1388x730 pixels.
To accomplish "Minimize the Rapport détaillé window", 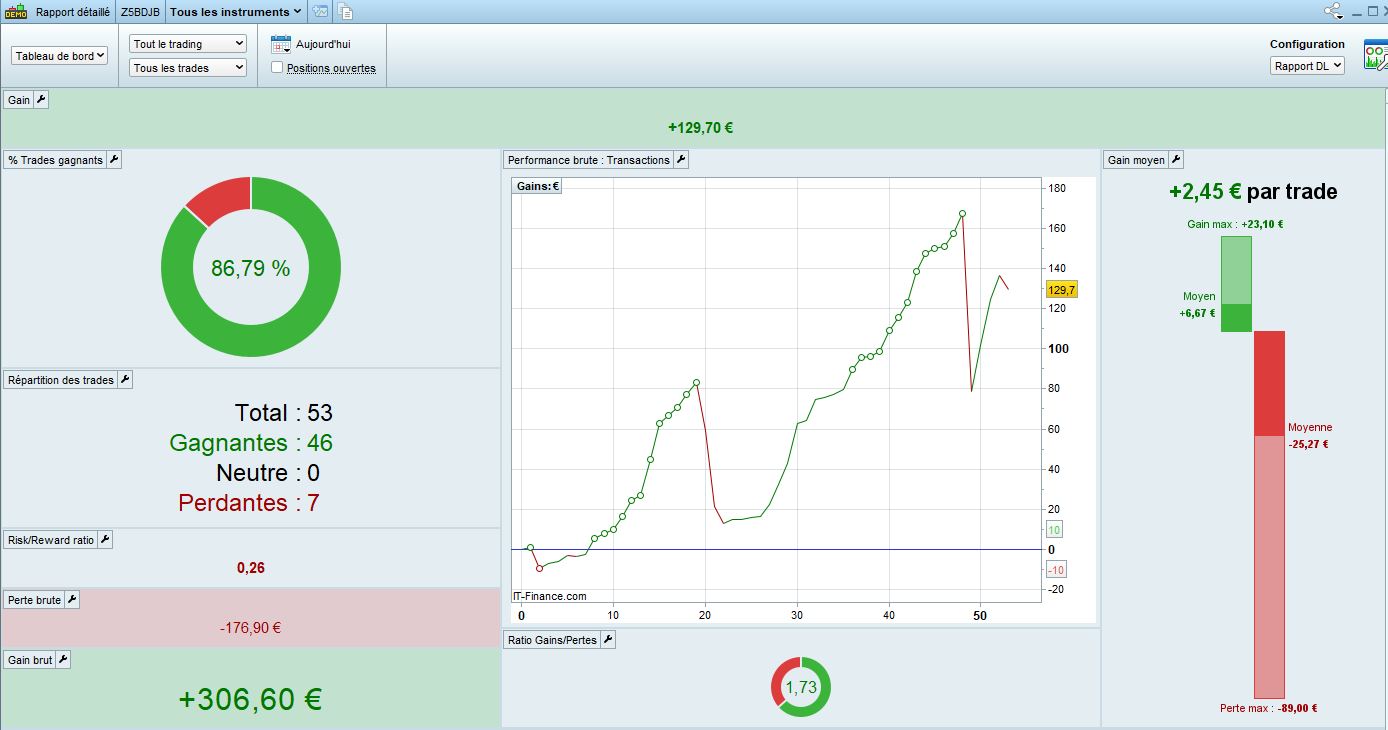I will tap(1355, 12).
